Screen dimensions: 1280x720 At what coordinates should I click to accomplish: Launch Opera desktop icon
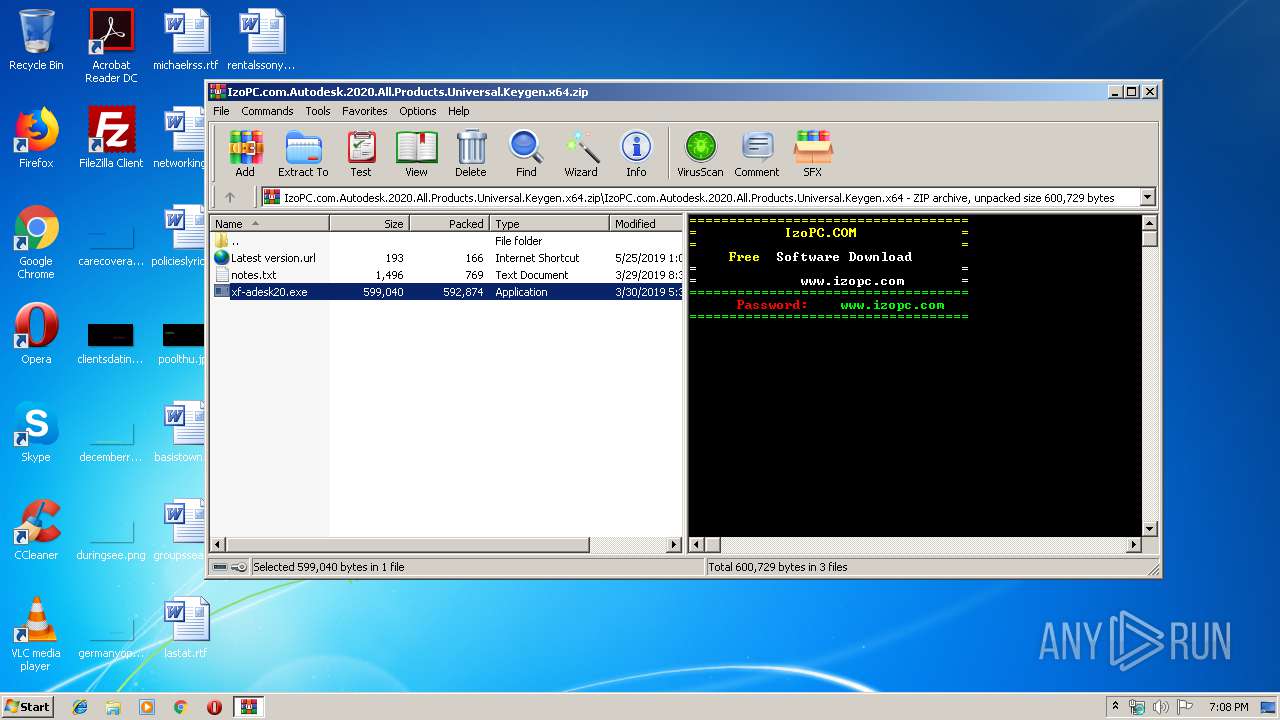tap(36, 334)
